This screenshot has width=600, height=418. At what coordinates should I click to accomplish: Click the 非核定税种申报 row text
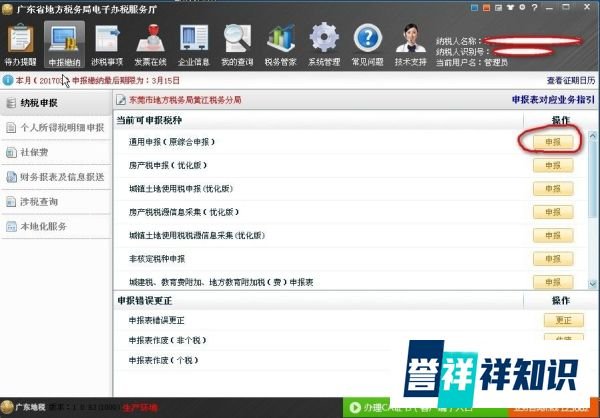coord(157,259)
